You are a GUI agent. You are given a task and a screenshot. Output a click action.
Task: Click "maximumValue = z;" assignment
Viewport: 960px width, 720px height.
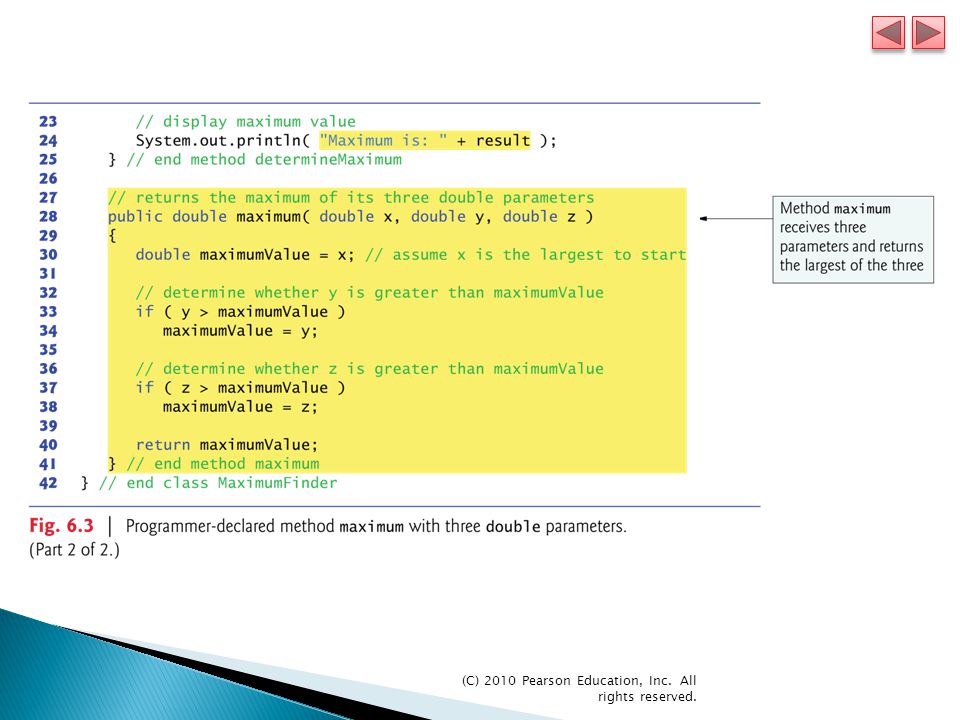tap(240, 407)
